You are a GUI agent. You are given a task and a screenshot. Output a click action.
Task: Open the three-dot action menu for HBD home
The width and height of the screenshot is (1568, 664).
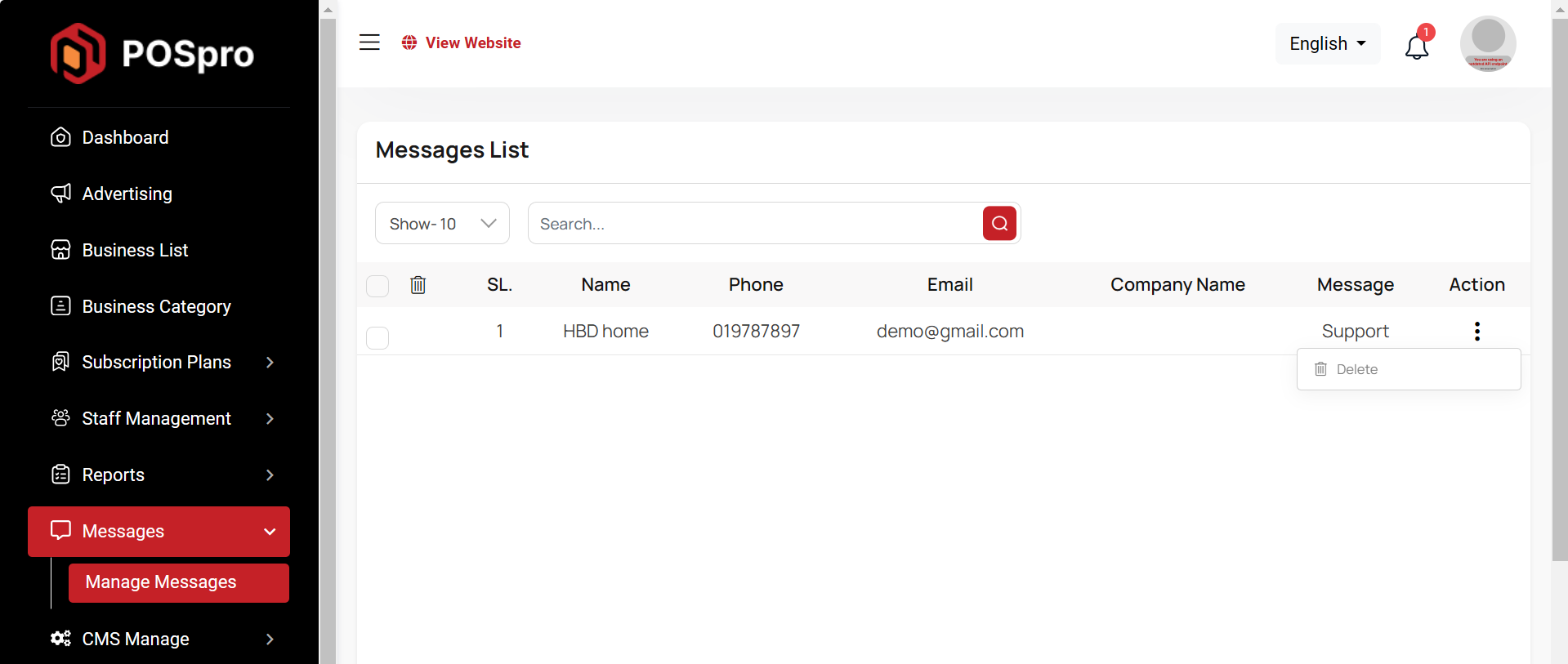(1476, 331)
